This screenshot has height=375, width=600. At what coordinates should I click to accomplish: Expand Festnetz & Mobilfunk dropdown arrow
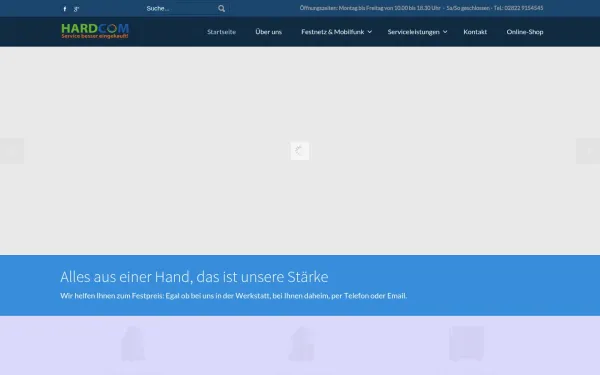[x=370, y=32]
